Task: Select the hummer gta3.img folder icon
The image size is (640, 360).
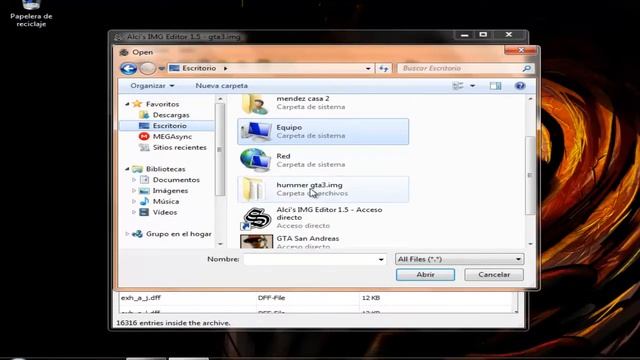Action: tap(253, 189)
